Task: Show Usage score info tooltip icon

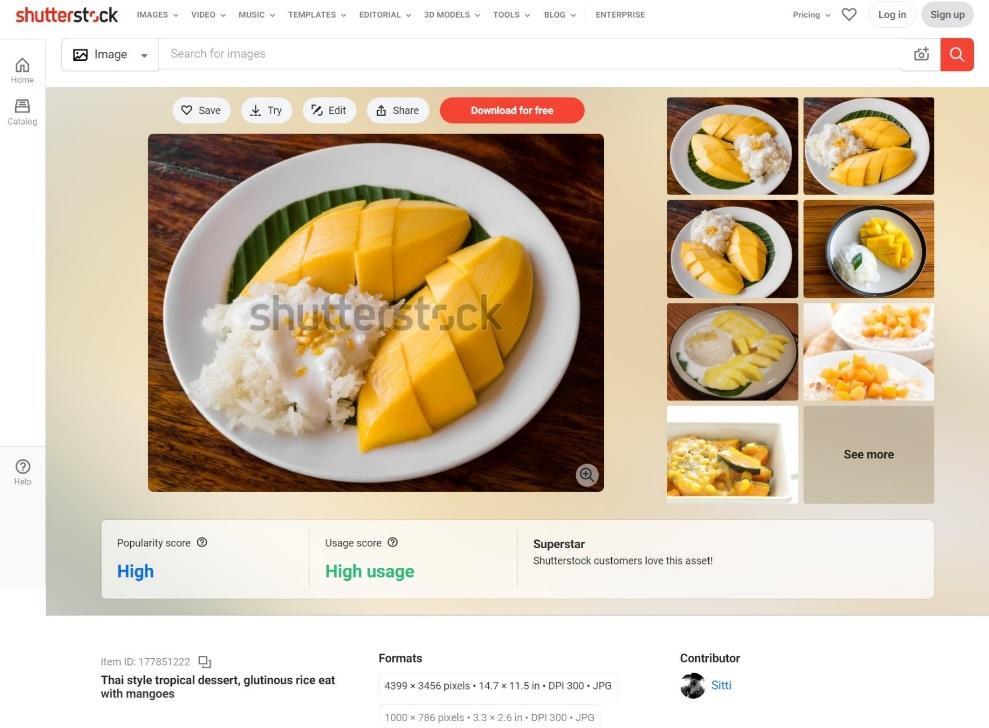Action: 392,543
